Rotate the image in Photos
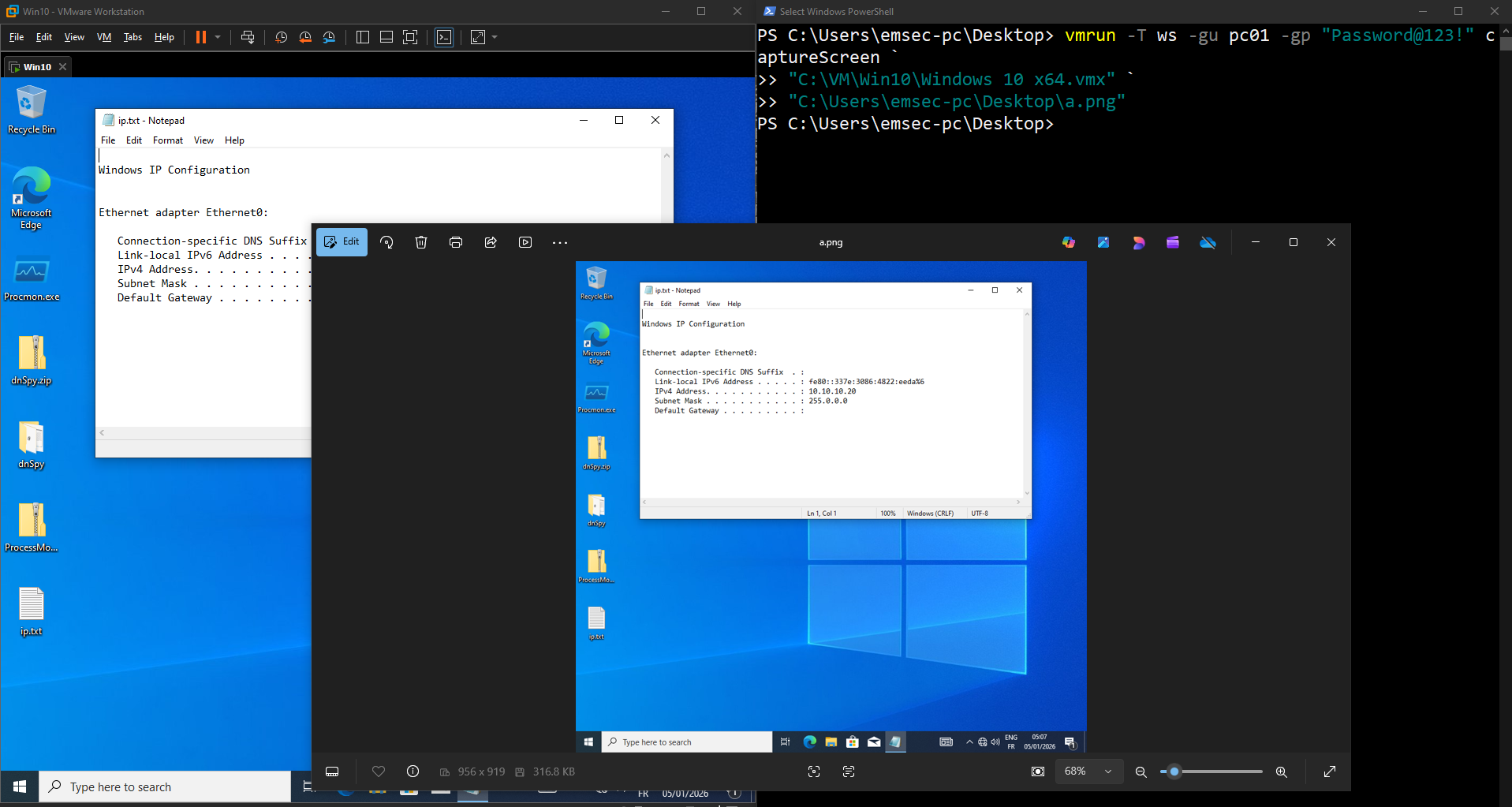Viewport: 1512px width, 807px height. (386, 242)
